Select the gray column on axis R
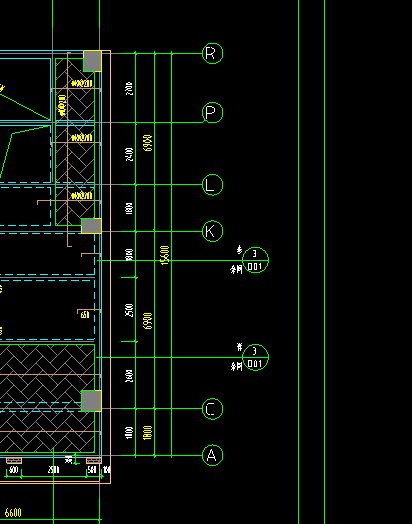412x524 pixels. [92, 61]
